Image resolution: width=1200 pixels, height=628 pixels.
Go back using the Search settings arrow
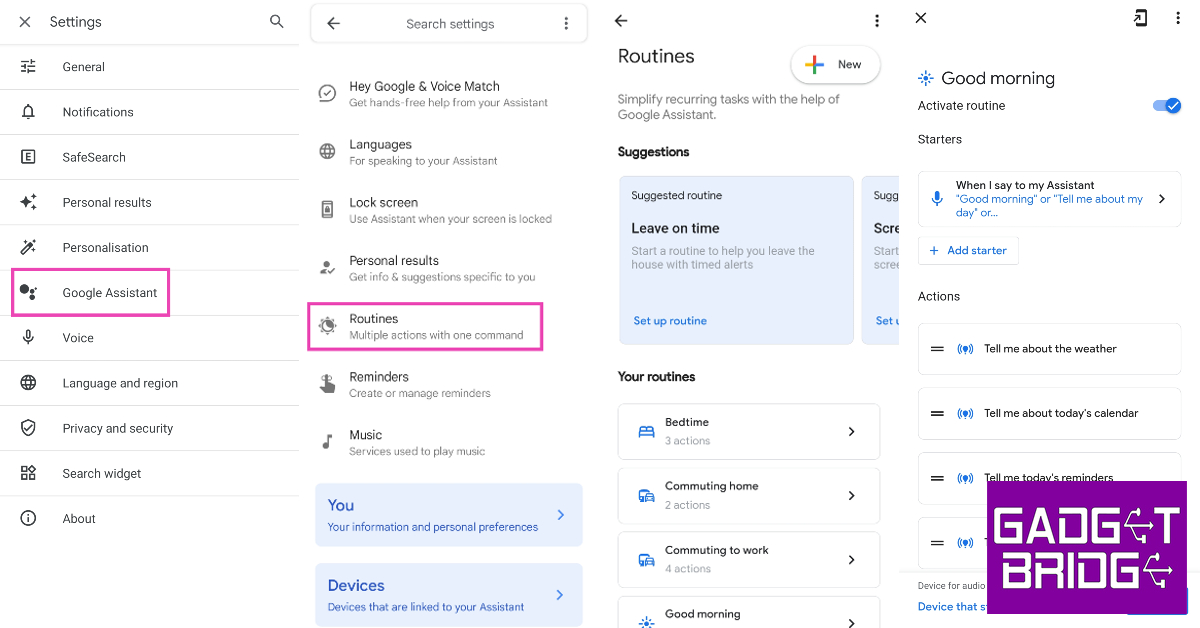[x=334, y=24]
